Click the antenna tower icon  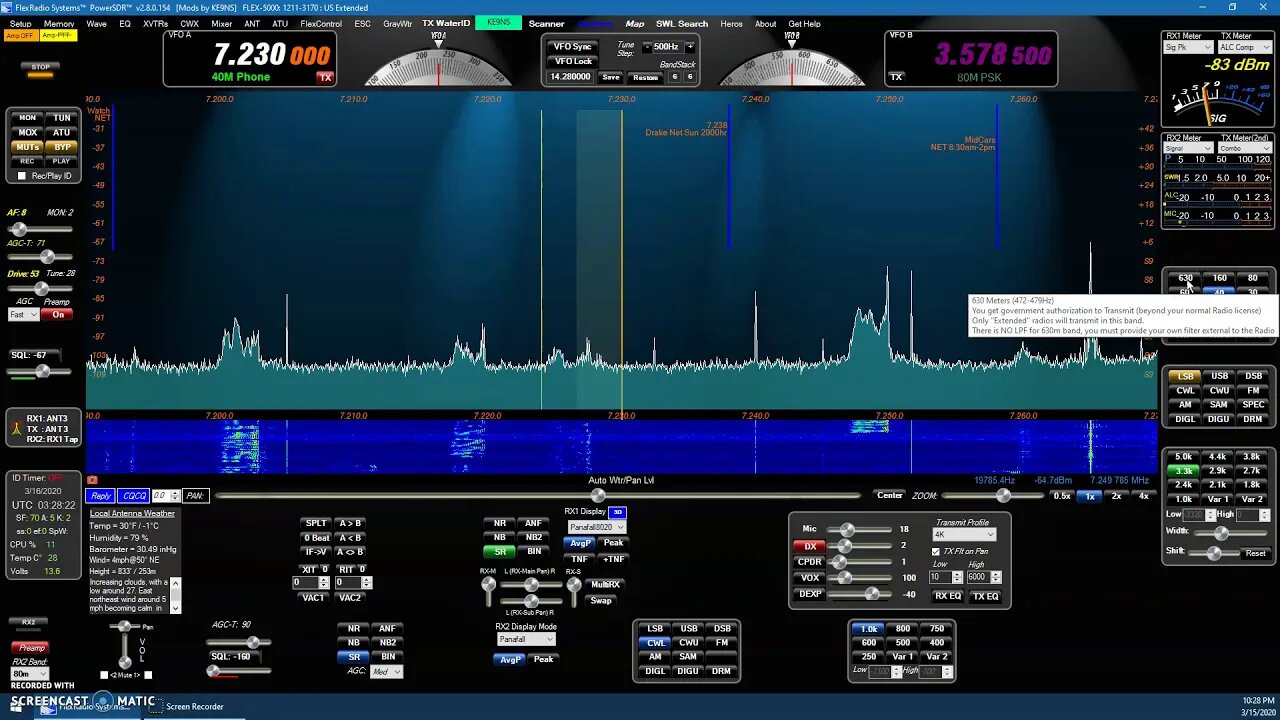[x=15, y=429]
